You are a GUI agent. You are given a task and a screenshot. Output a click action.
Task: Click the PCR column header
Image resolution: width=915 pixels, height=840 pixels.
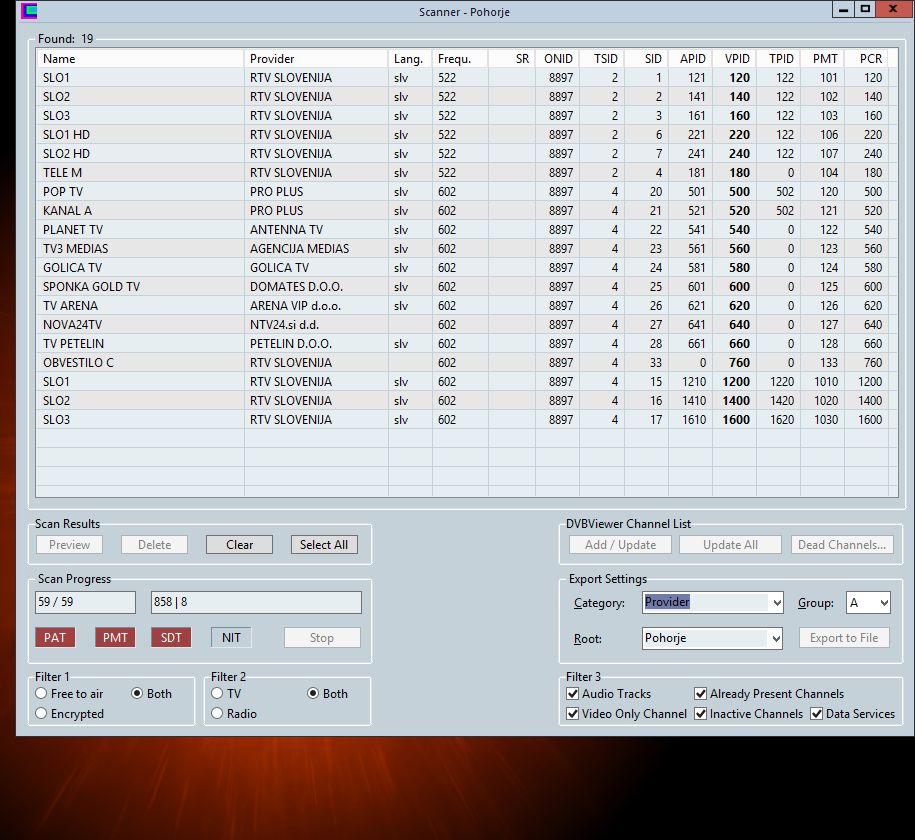[x=866, y=59]
